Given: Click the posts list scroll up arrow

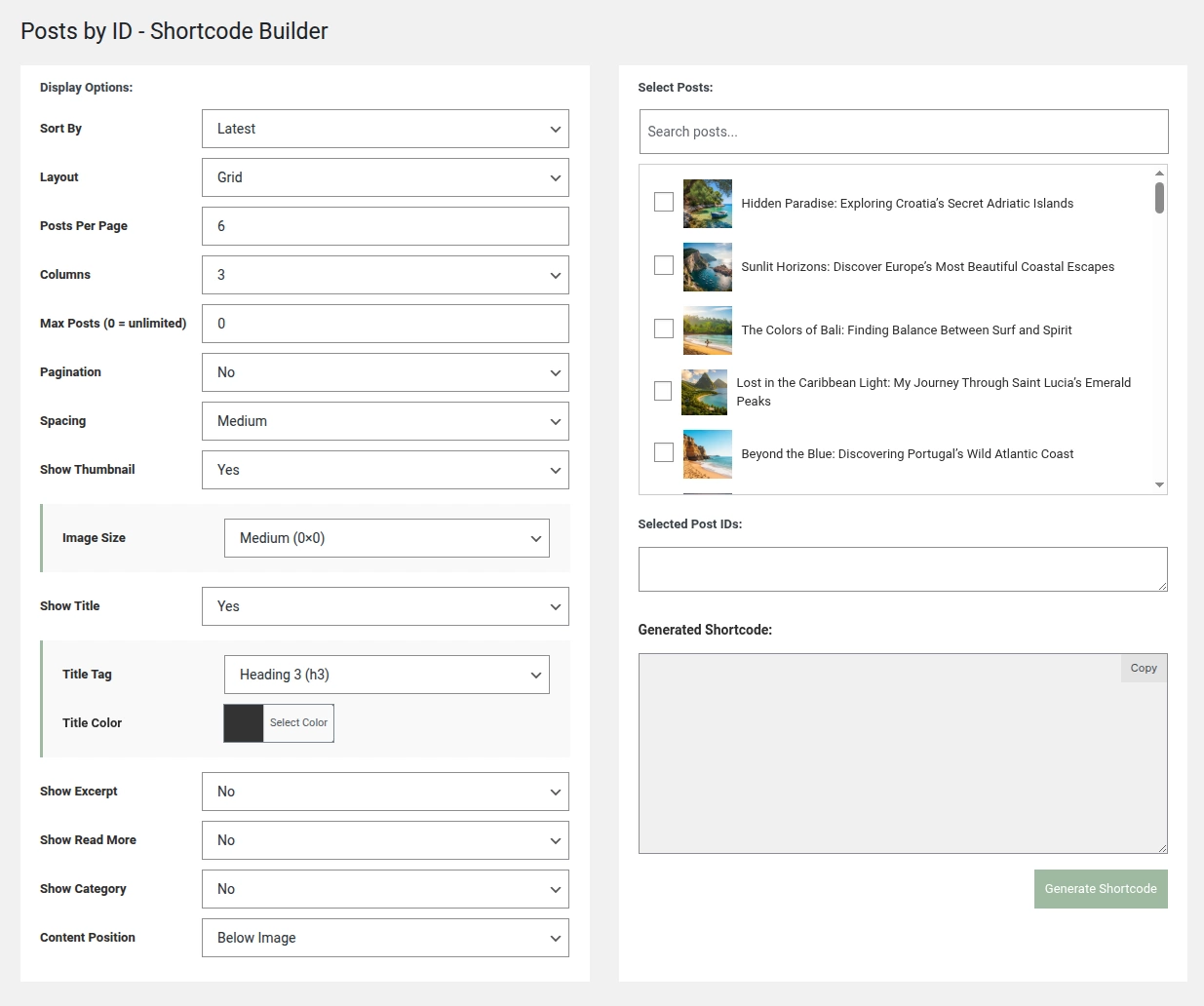Looking at the screenshot, I should click(1159, 174).
